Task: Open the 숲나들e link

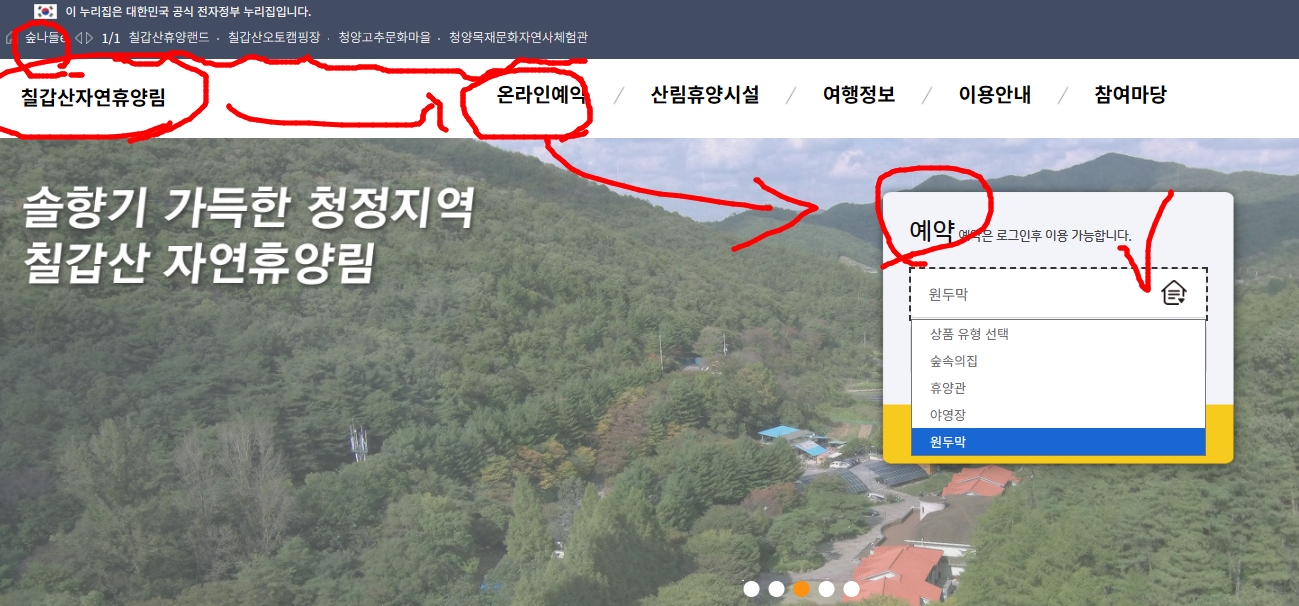Action: tap(45, 38)
